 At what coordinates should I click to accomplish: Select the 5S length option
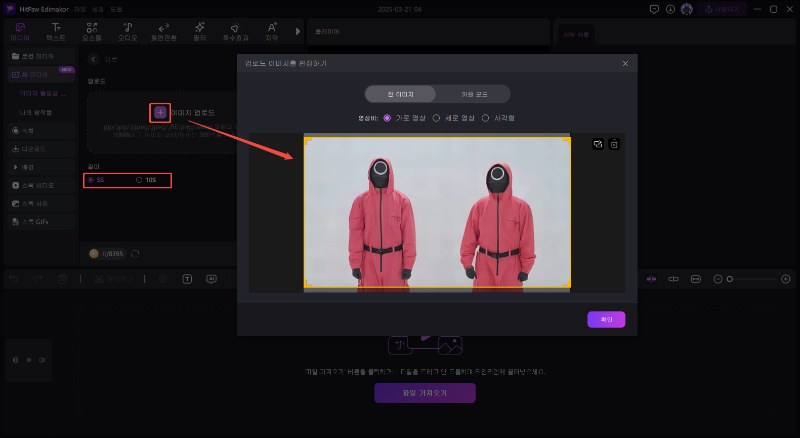pos(96,180)
